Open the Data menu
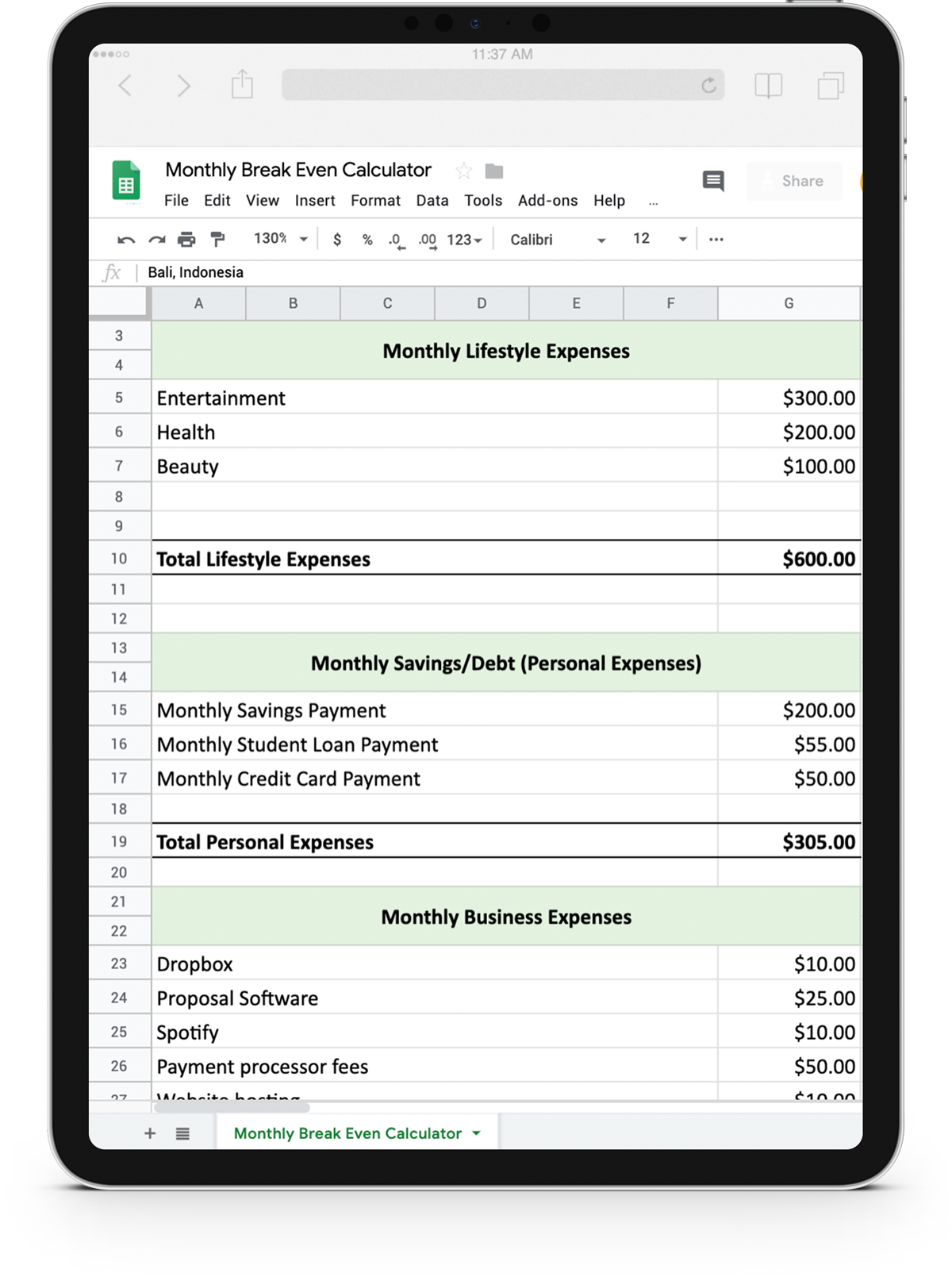 [432, 201]
